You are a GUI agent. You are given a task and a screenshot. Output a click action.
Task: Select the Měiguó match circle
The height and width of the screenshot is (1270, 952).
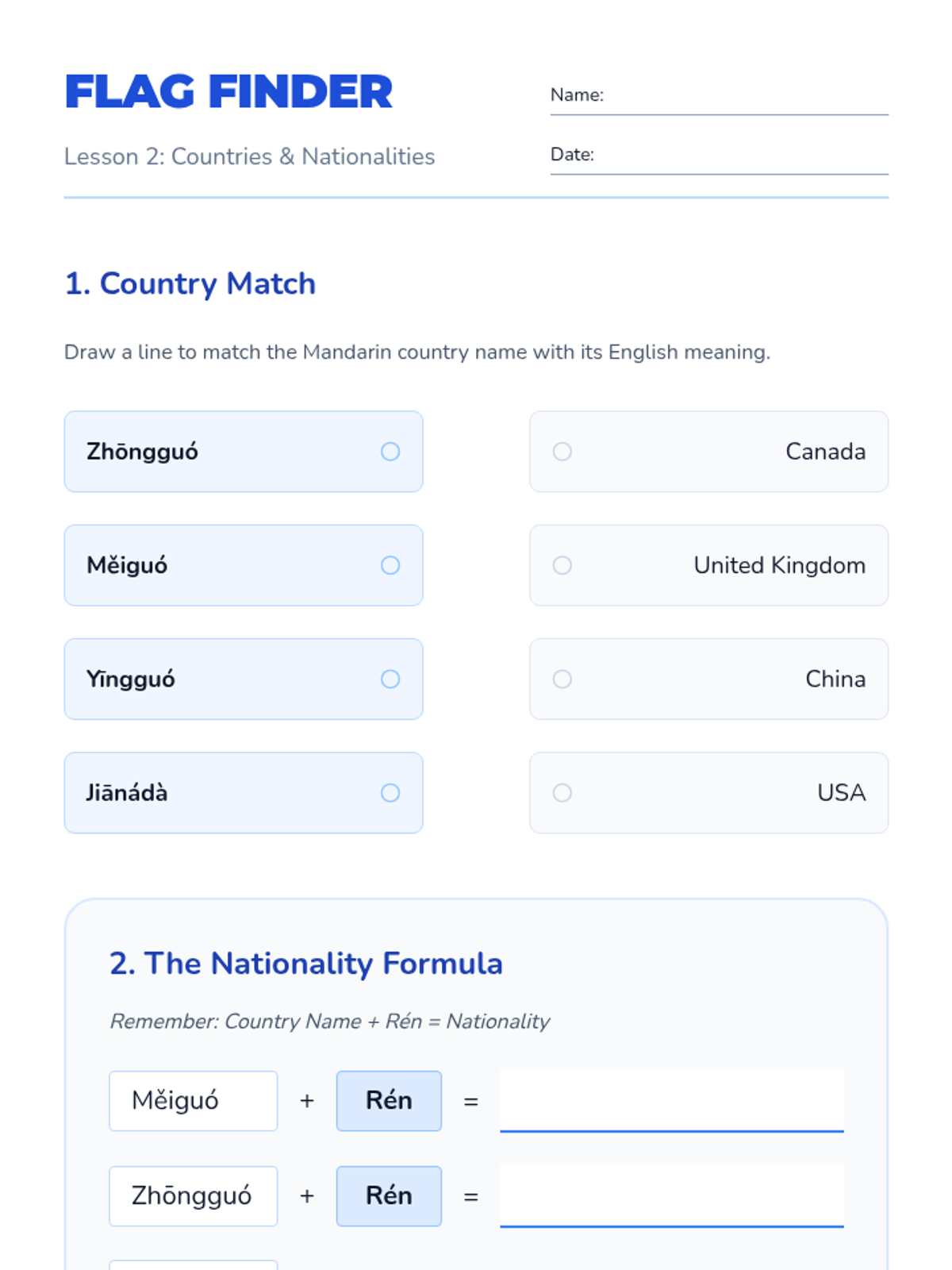[x=390, y=565]
